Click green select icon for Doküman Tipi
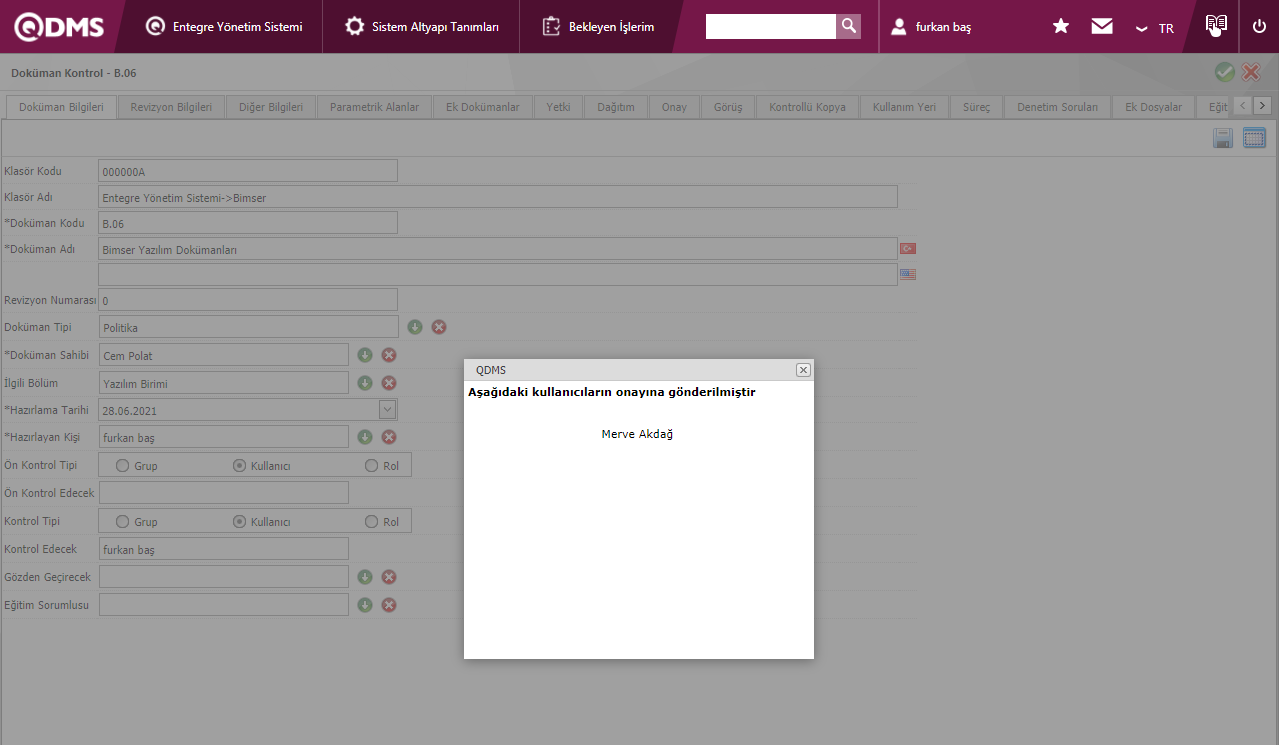This screenshot has width=1279, height=745. pyautogui.click(x=415, y=327)
